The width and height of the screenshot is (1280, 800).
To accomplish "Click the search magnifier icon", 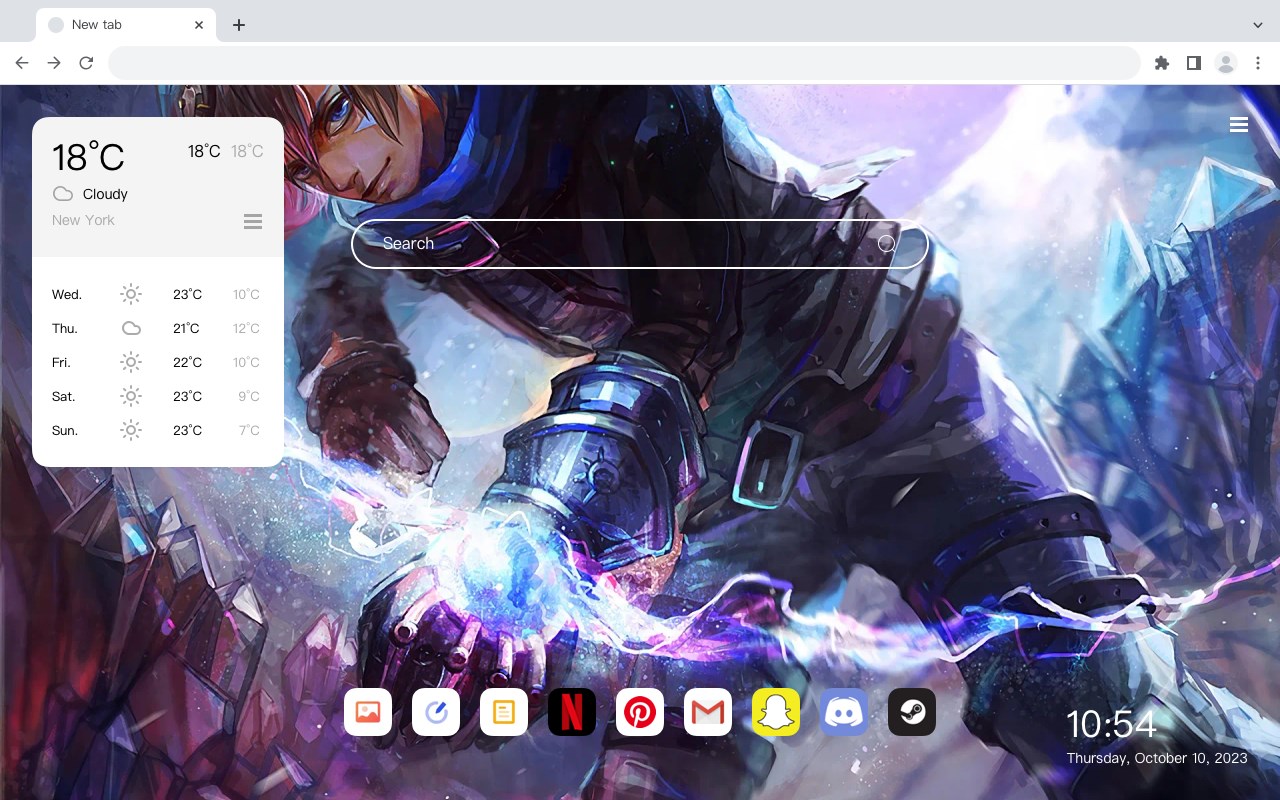I will (x=887, y=244).
